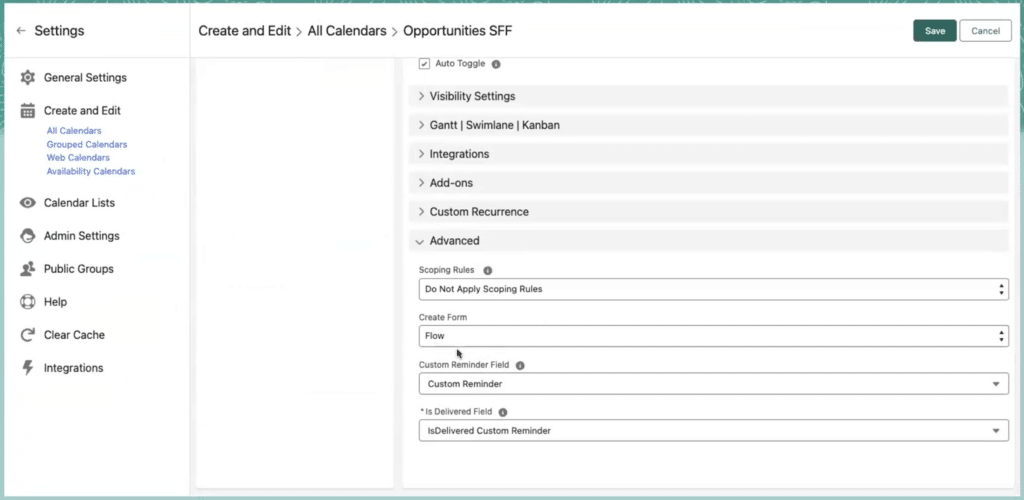This screenshot has width=1024, height=500.
Task: Click the Public Groups people icon
Action: (27, 269)
